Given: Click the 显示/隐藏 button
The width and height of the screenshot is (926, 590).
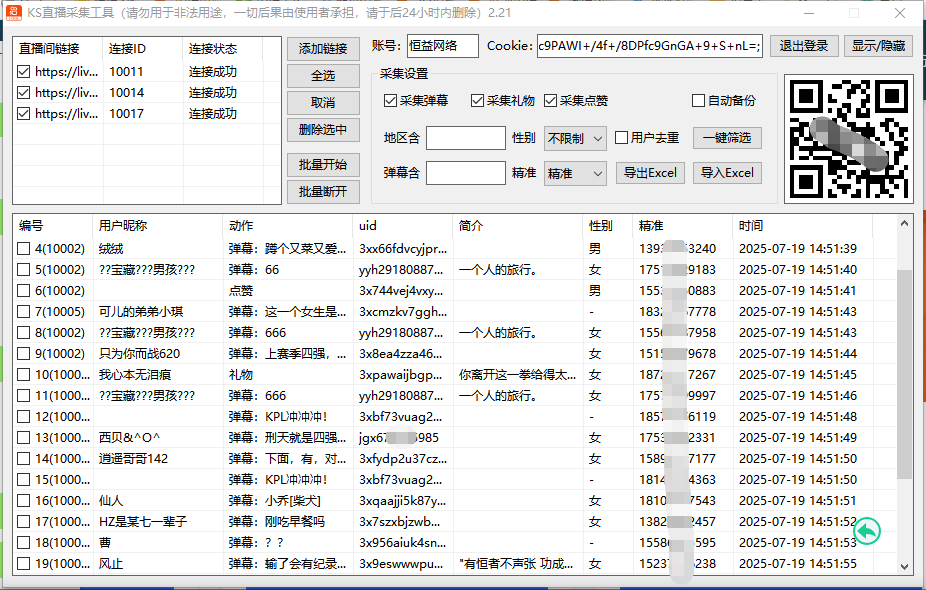Looking at the screenshot, I should point(877,46).
